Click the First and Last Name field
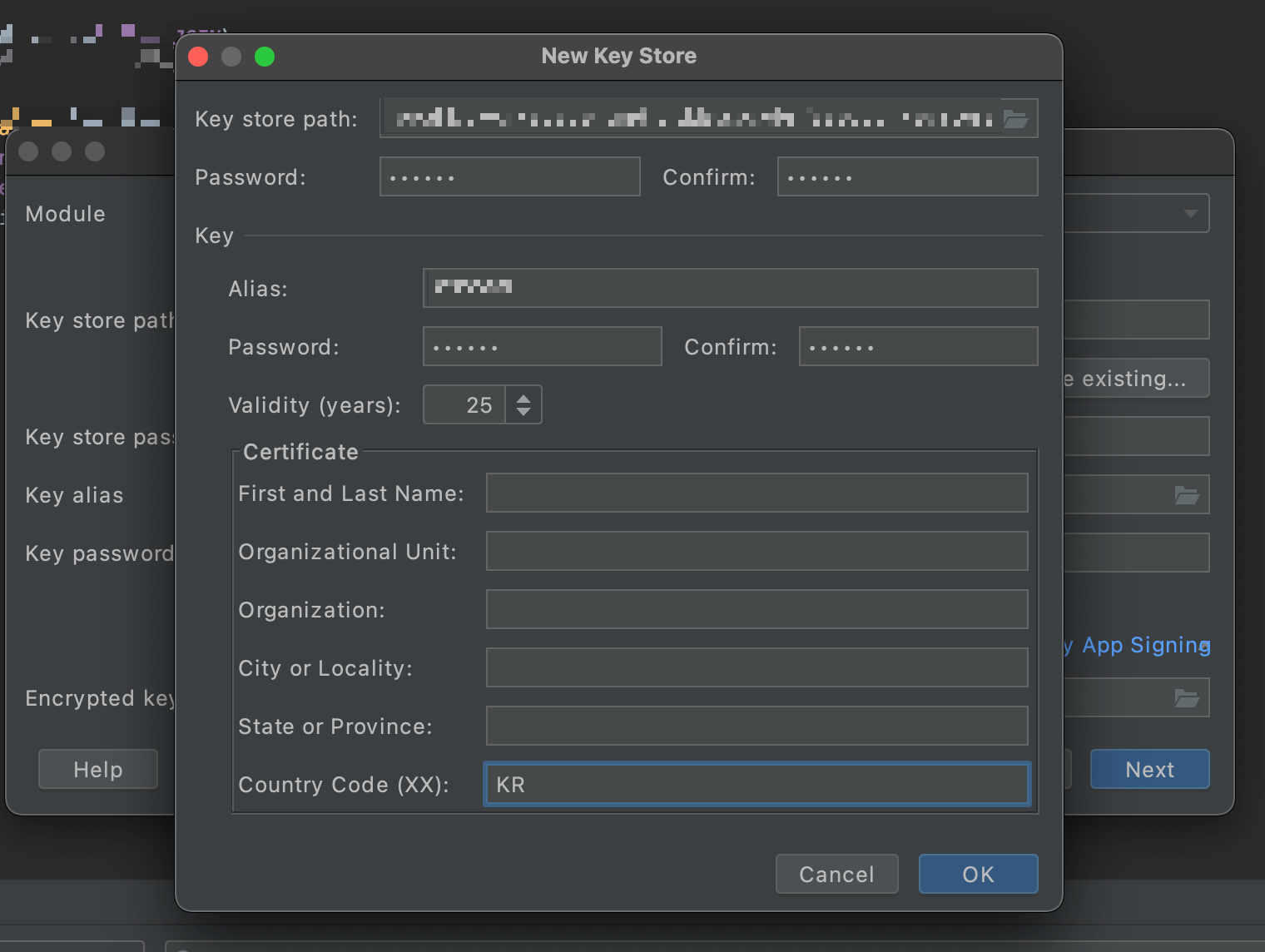 pyautogui.click(x=757, y=493)
